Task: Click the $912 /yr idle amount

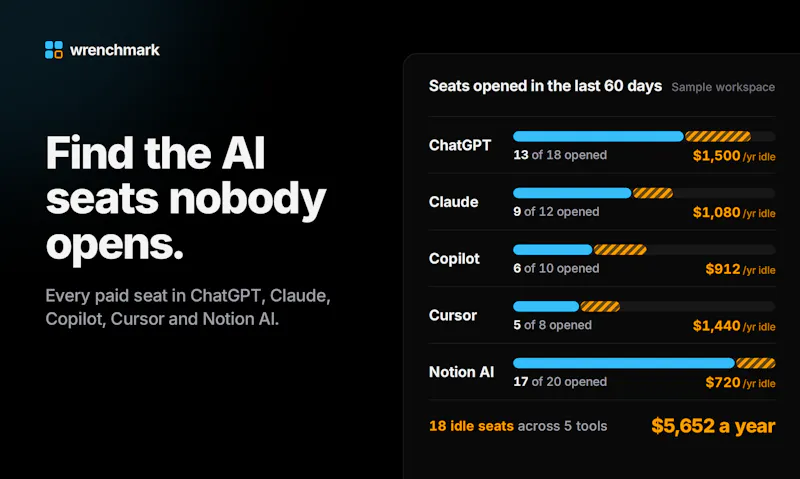Action: click(740, 269)
